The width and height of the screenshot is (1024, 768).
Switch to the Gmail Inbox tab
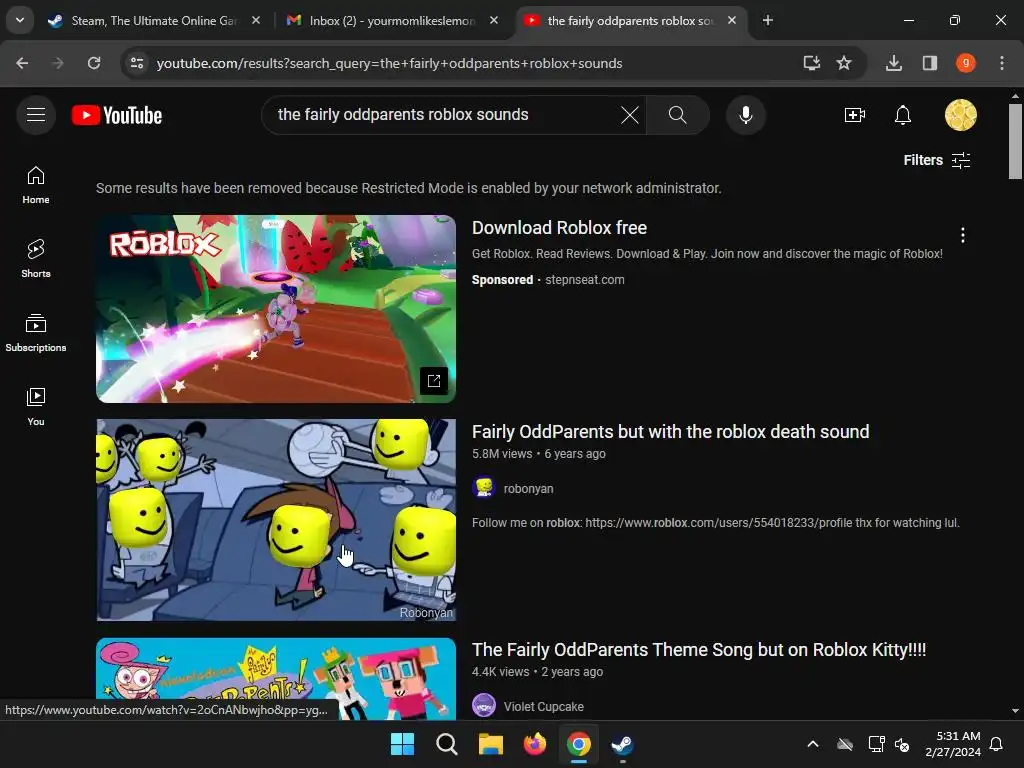391,21
